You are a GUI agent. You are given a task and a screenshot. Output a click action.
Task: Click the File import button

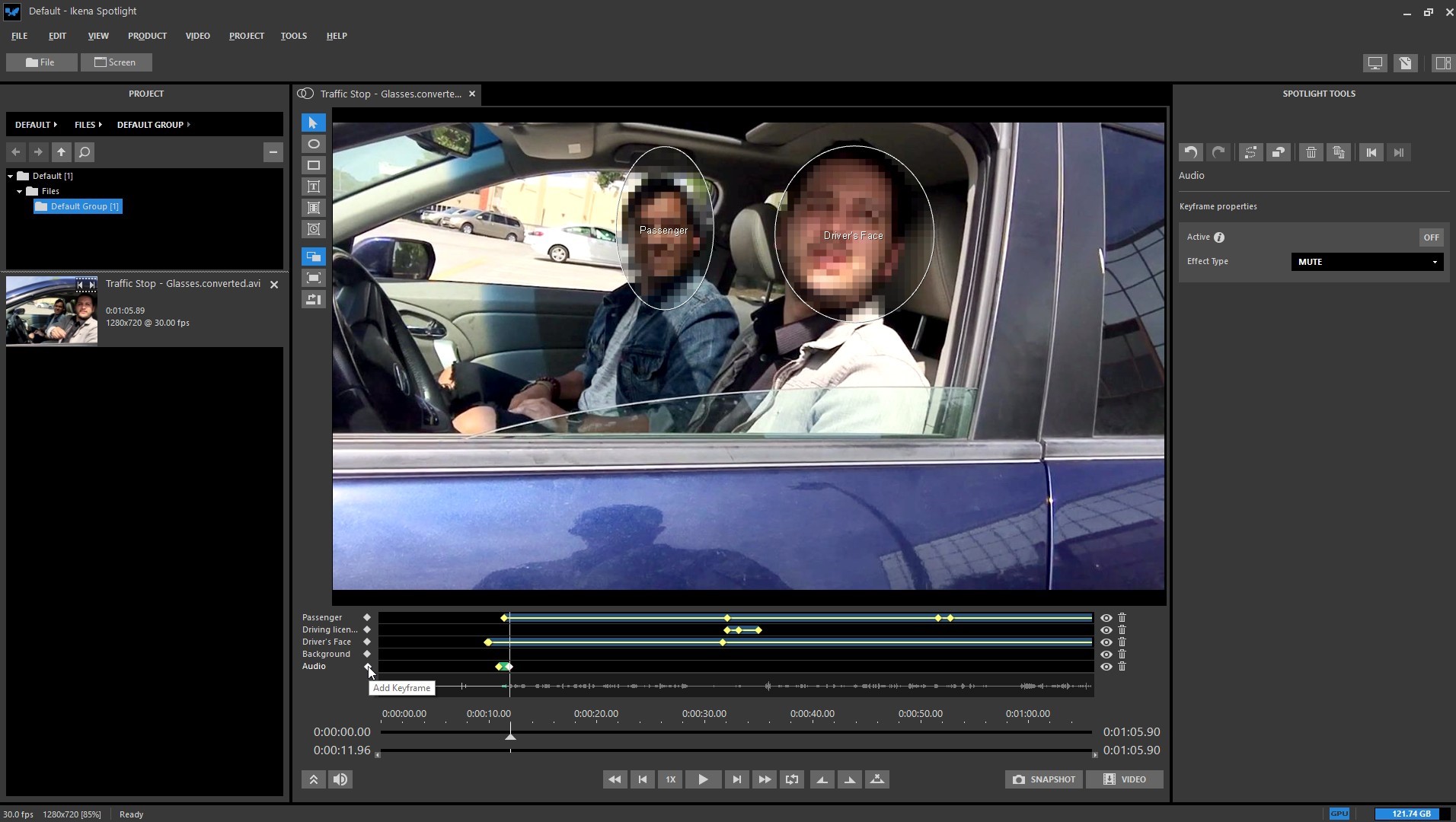coord(41,62)
